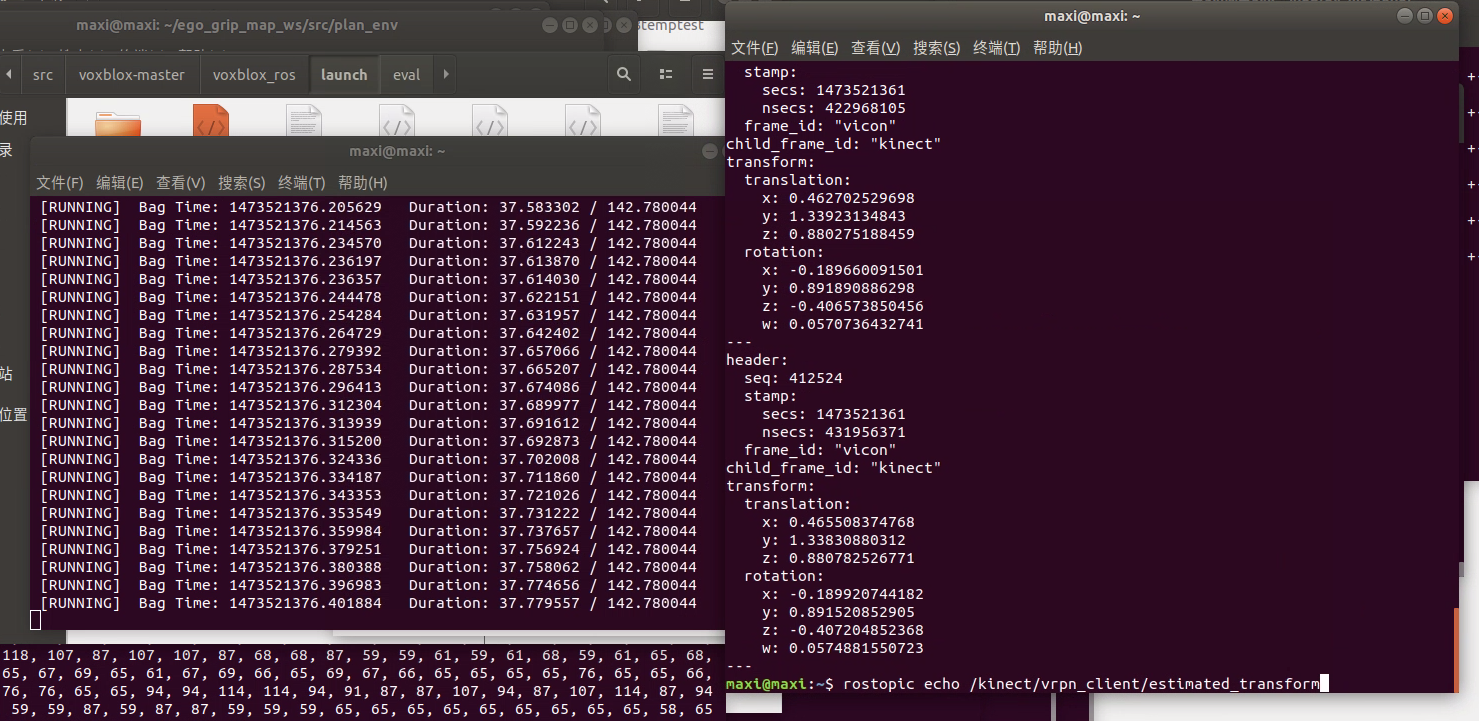Navigate to src via the breadcrumb
Screen dimensions: 1479x721
(42, 73)
